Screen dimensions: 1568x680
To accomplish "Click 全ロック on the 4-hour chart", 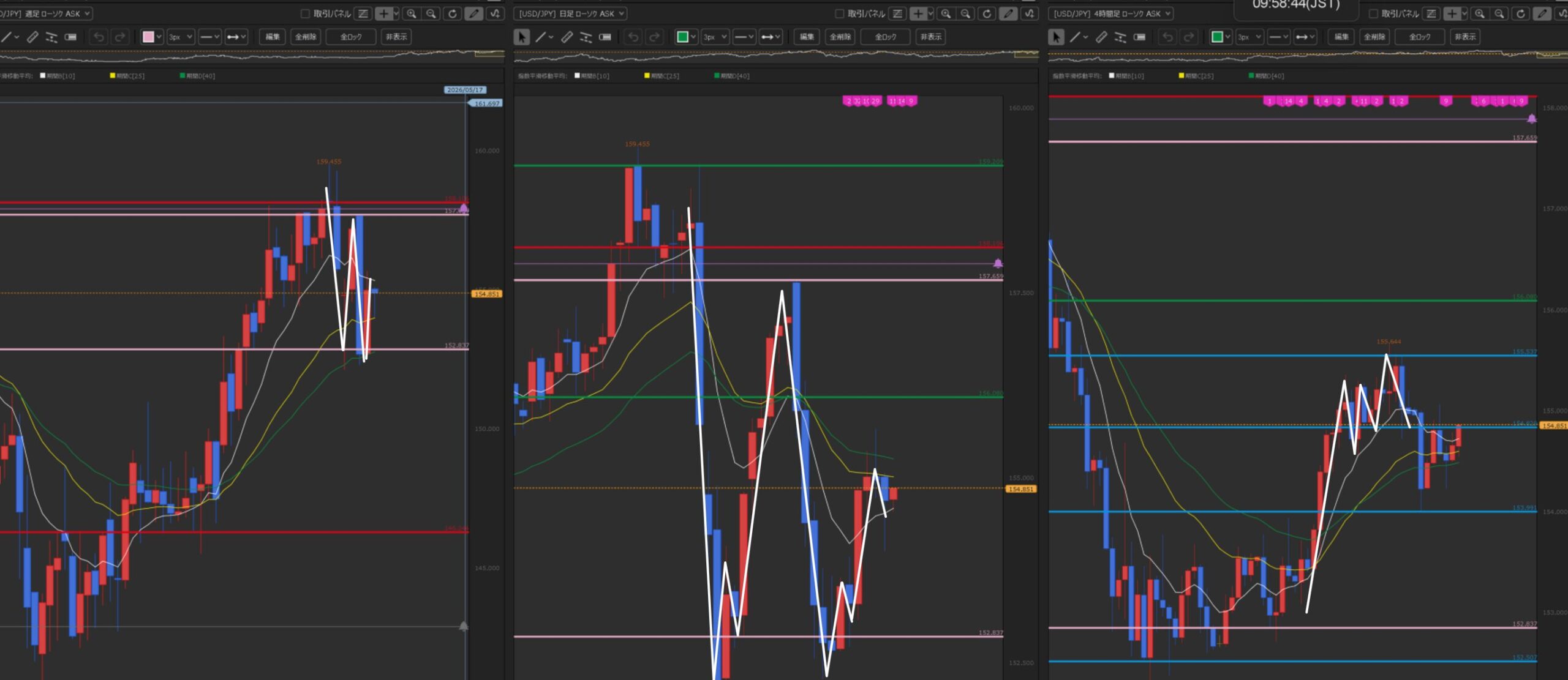I will click(1419, 37).
